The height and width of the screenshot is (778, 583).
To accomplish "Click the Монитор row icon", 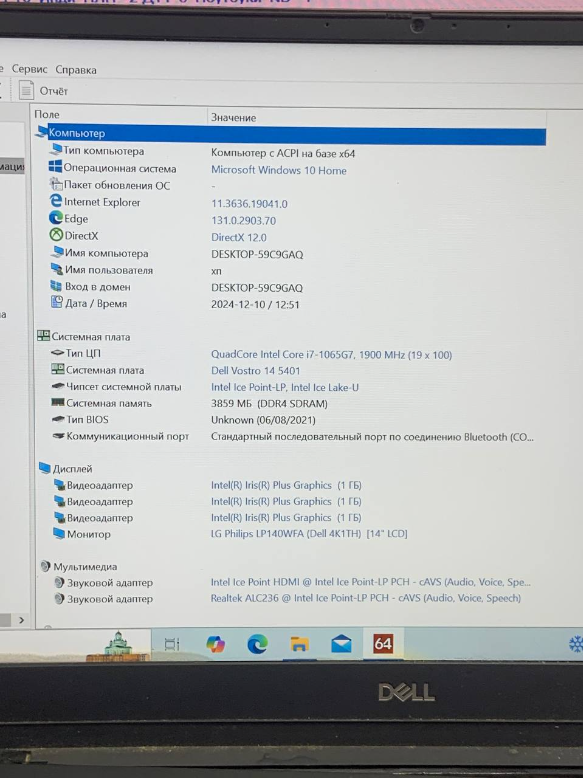I will point(59,533).
